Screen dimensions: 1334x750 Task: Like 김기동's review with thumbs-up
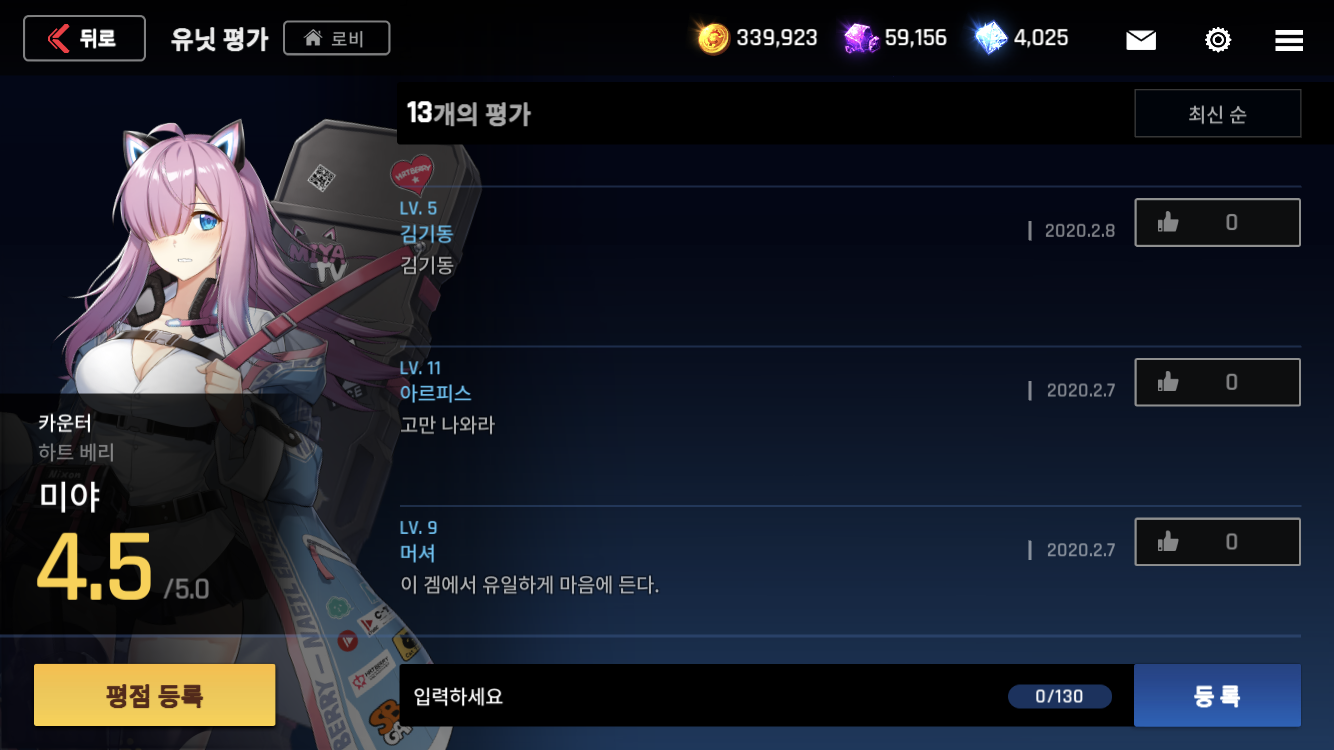[x=1217, y=222]
